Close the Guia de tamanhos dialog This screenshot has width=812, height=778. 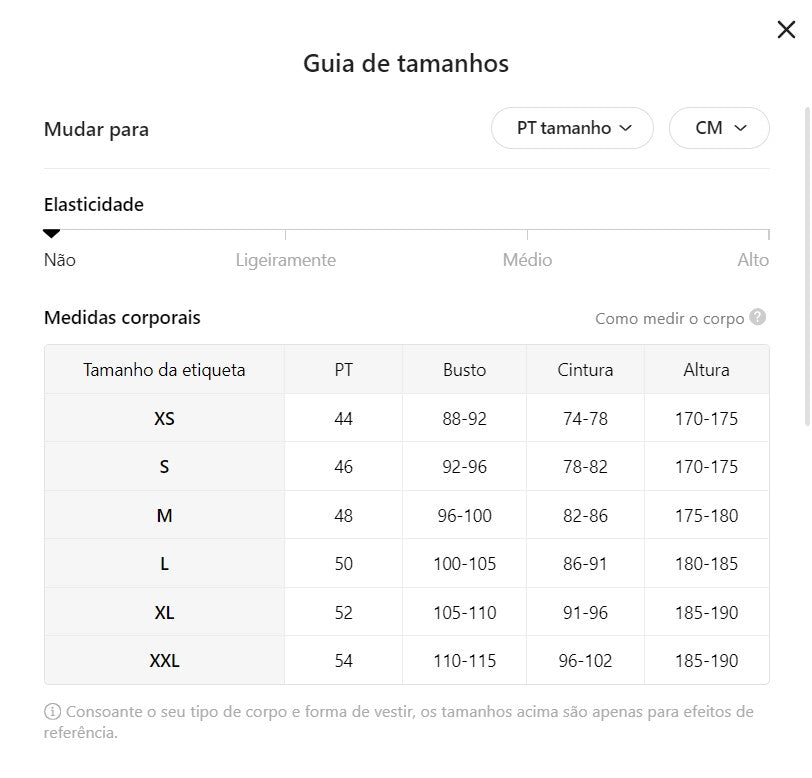click(786, 30)
